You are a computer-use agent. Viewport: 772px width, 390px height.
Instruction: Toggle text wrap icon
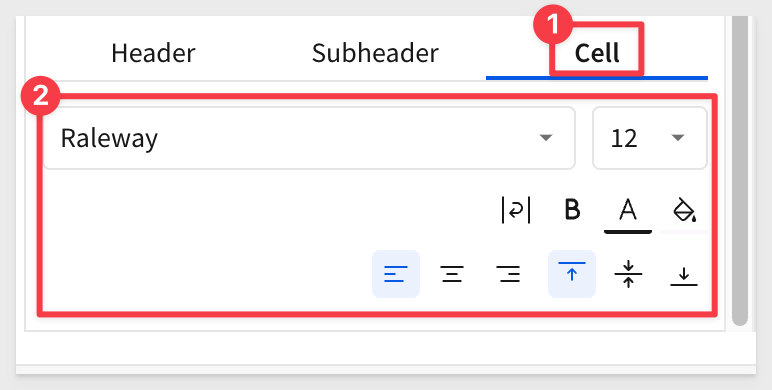[x=515, y=210]
